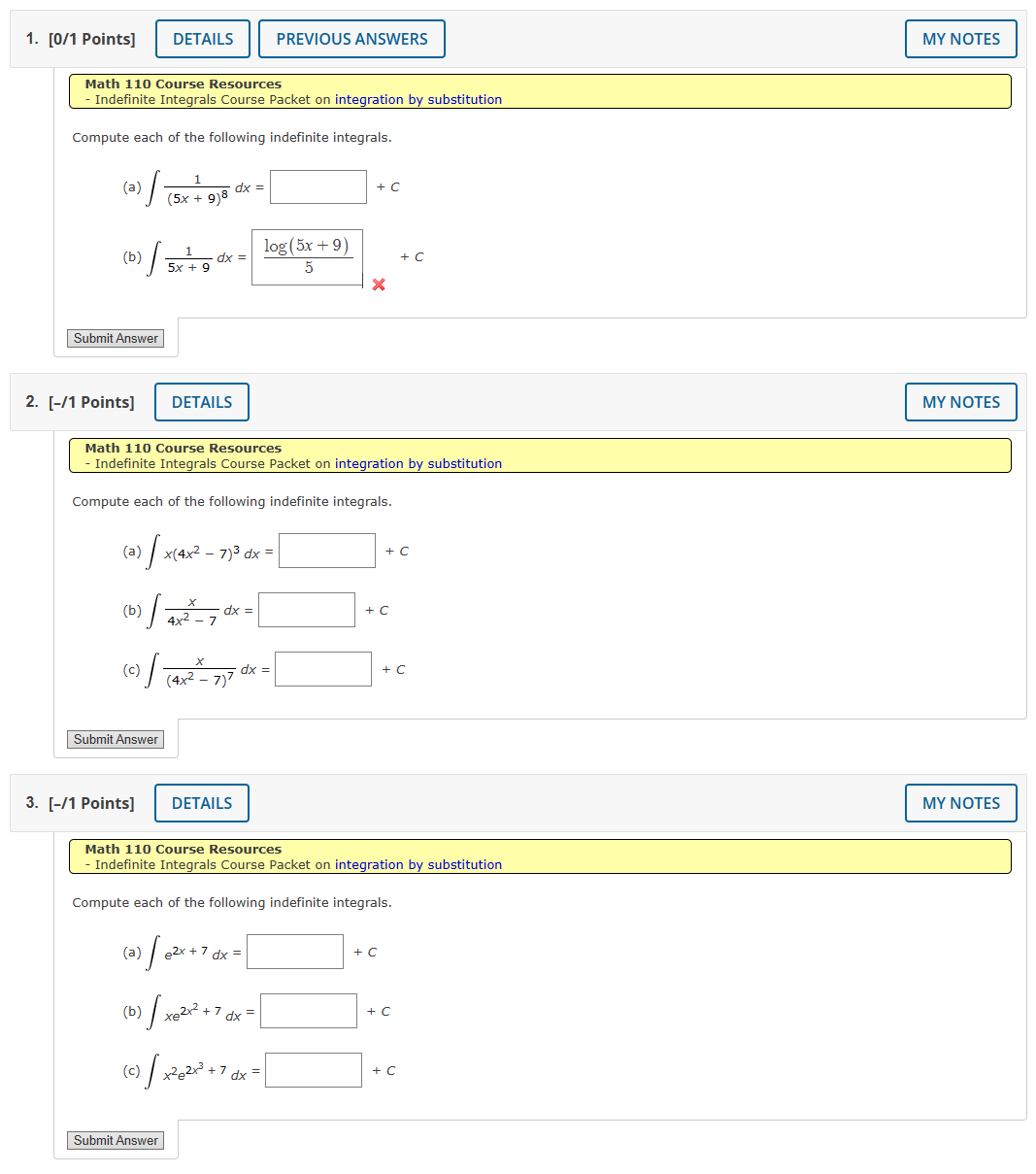Viewport: 1036px width, 1174px height.
Task: Click Submit Answer under problem 1
Action: click(115, 338)
